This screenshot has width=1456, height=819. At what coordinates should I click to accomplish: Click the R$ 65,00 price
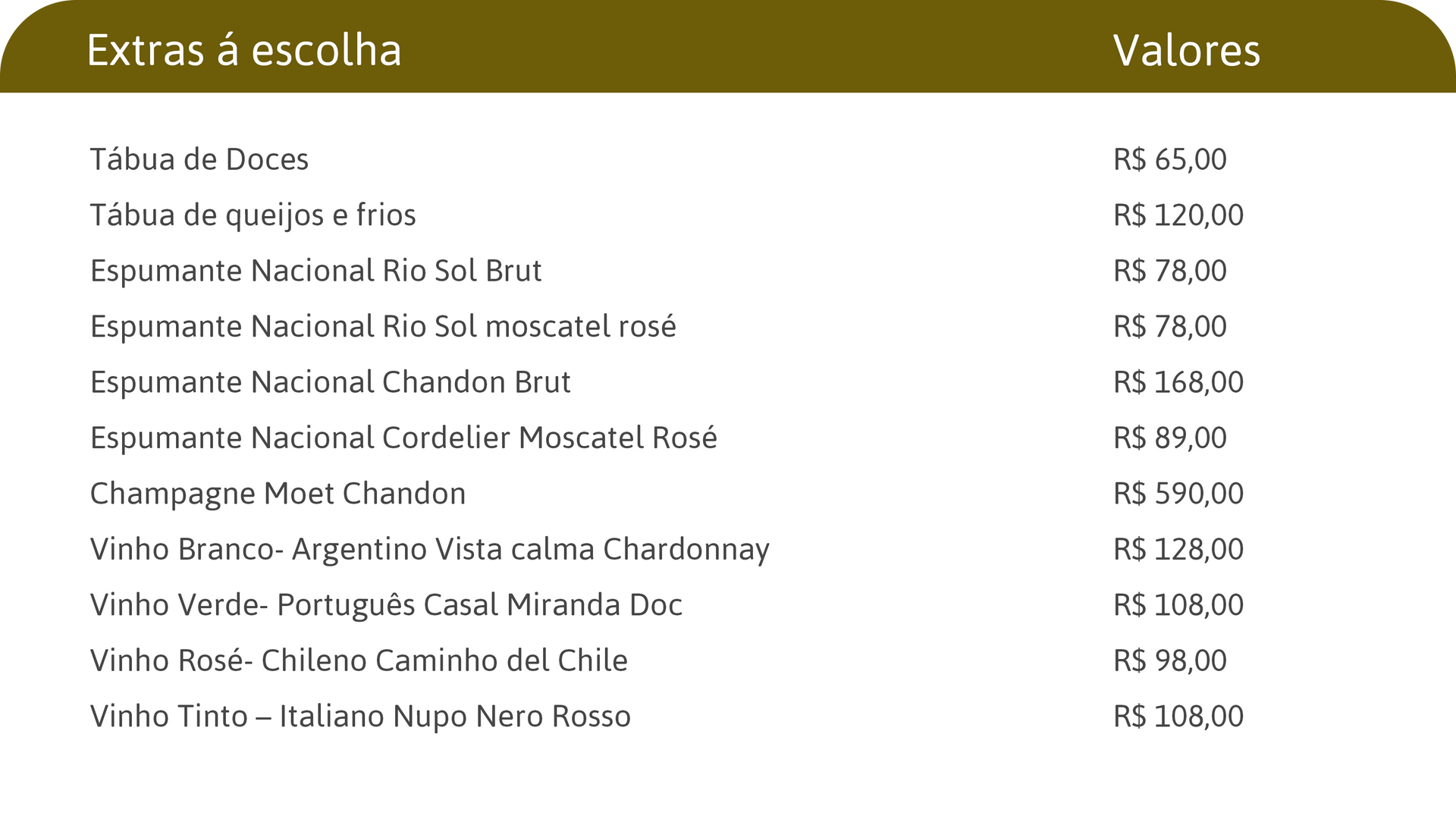[x=1170, y=159]
